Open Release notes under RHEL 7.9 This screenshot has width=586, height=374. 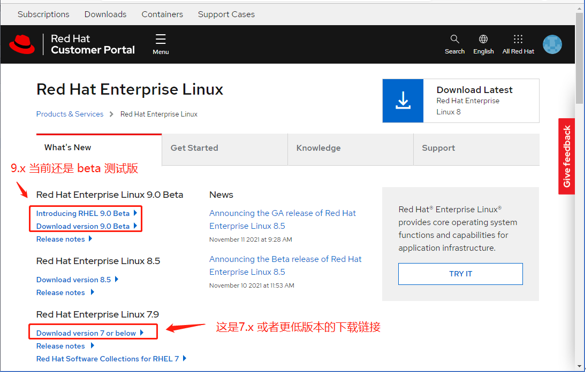click(65, 346)
